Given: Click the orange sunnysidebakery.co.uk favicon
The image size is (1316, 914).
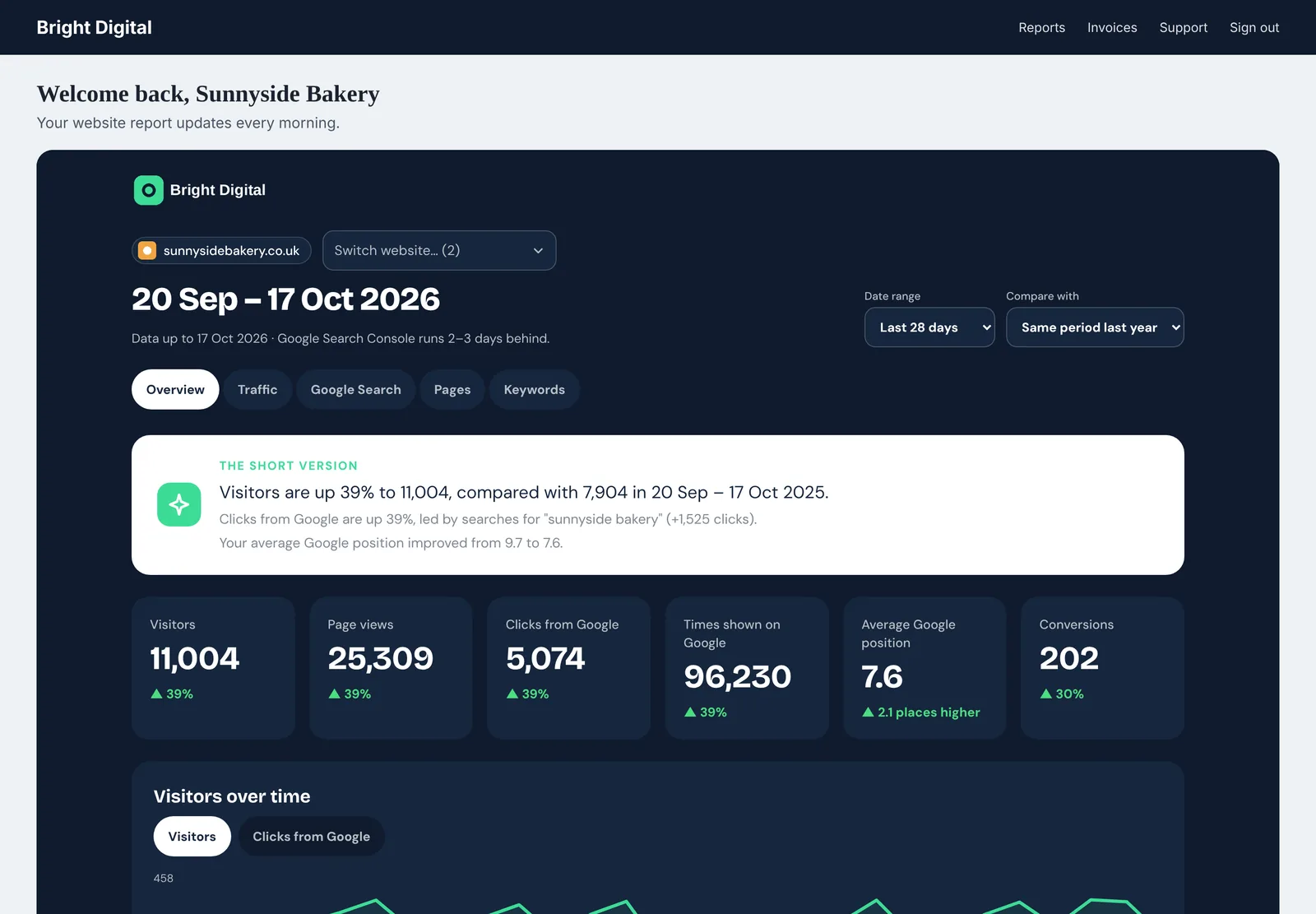Looking at the screenshot, I should (147, 251).
